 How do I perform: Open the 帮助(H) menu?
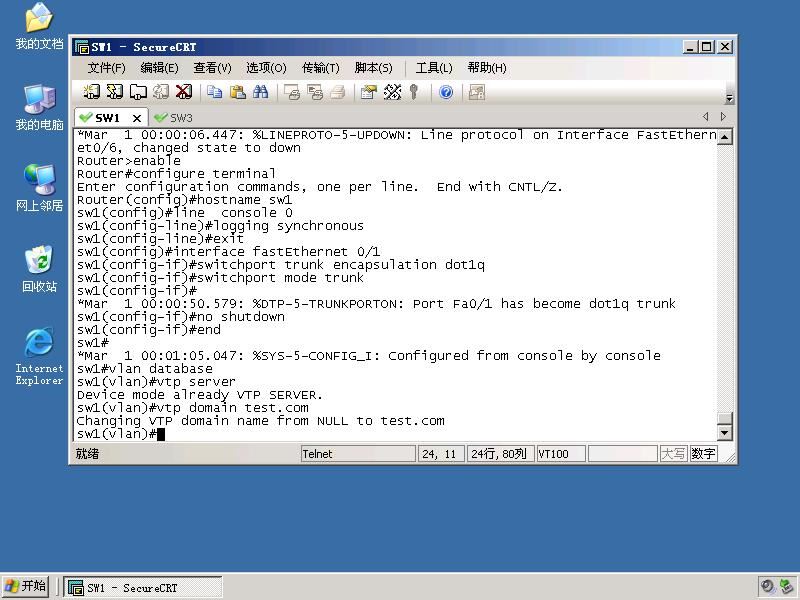pyautogui.click(x=487, y=68)
